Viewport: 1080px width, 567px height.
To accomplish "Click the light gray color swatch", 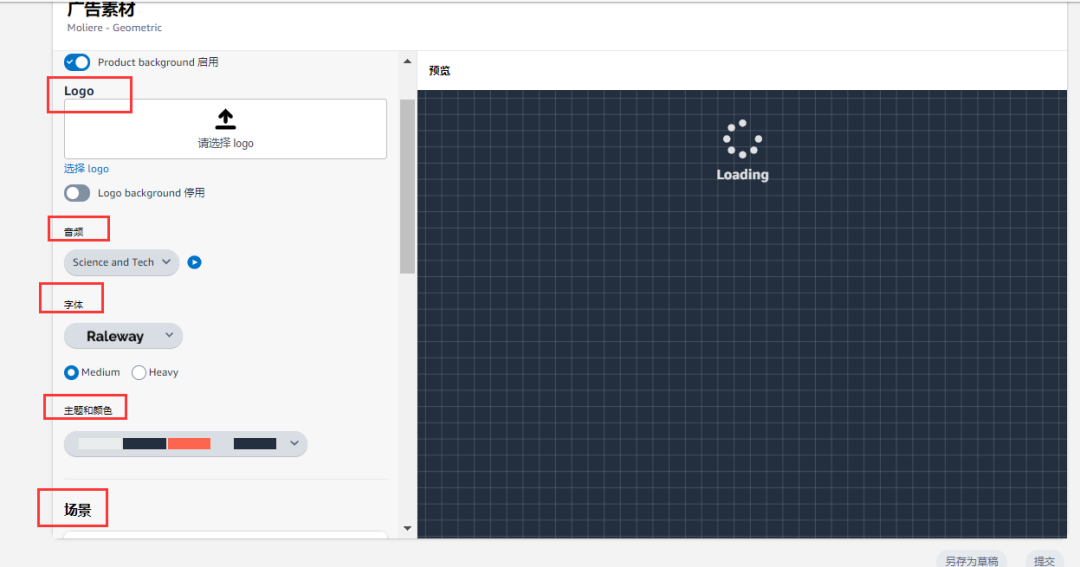I will (101, 444).
